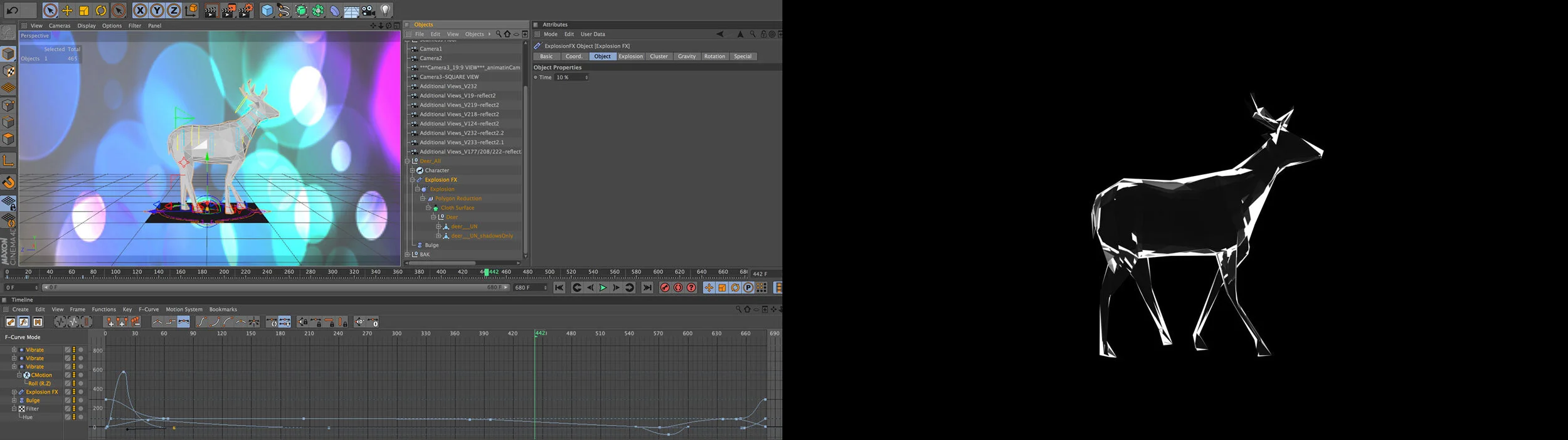Switch to the Cluster tab
The height and width of the screenshot is (440, 1568).
click(659, 56)
